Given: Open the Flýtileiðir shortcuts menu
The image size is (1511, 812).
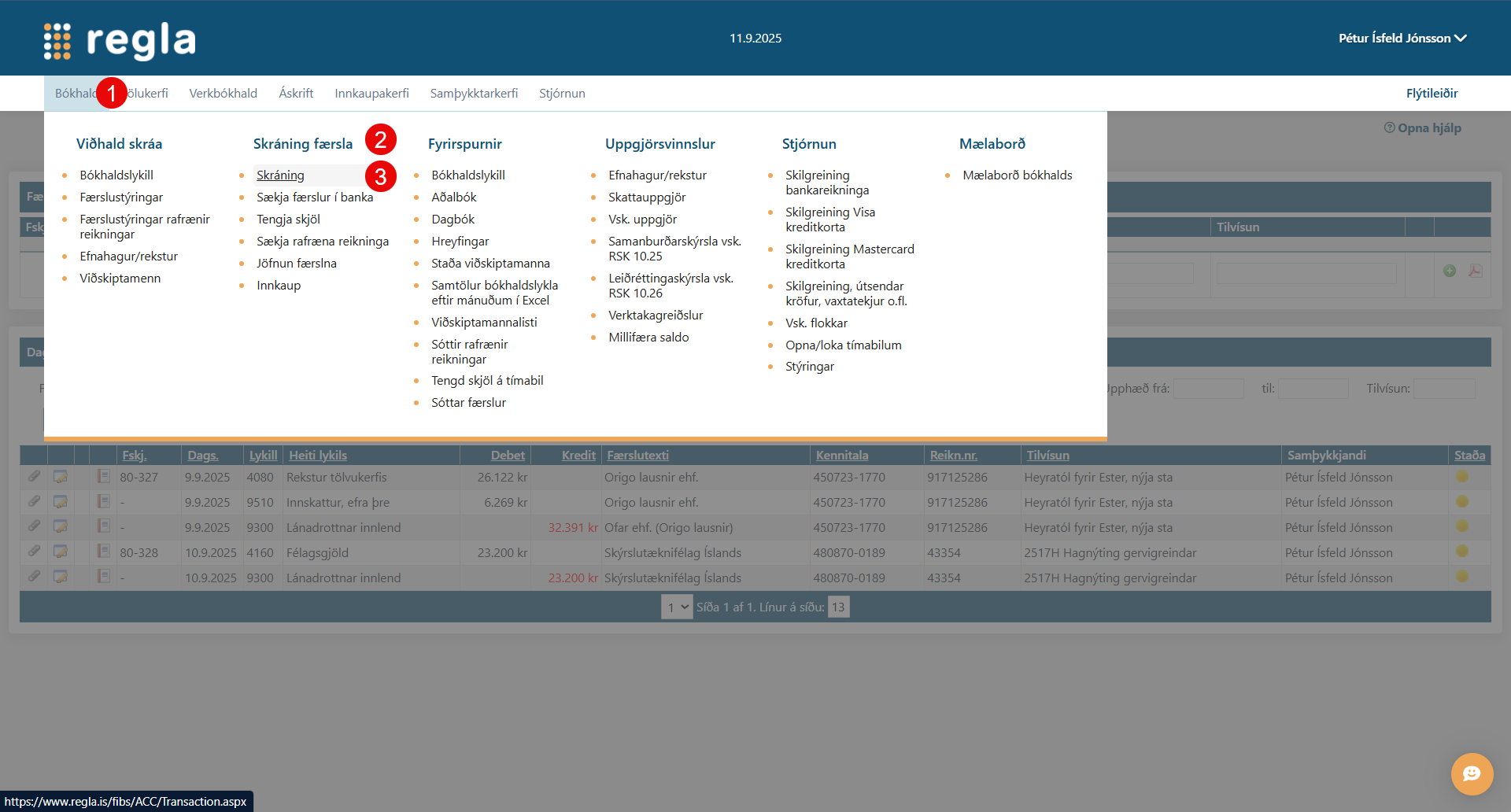Looking at the screenshot, I should click(x=1432, y=93).
